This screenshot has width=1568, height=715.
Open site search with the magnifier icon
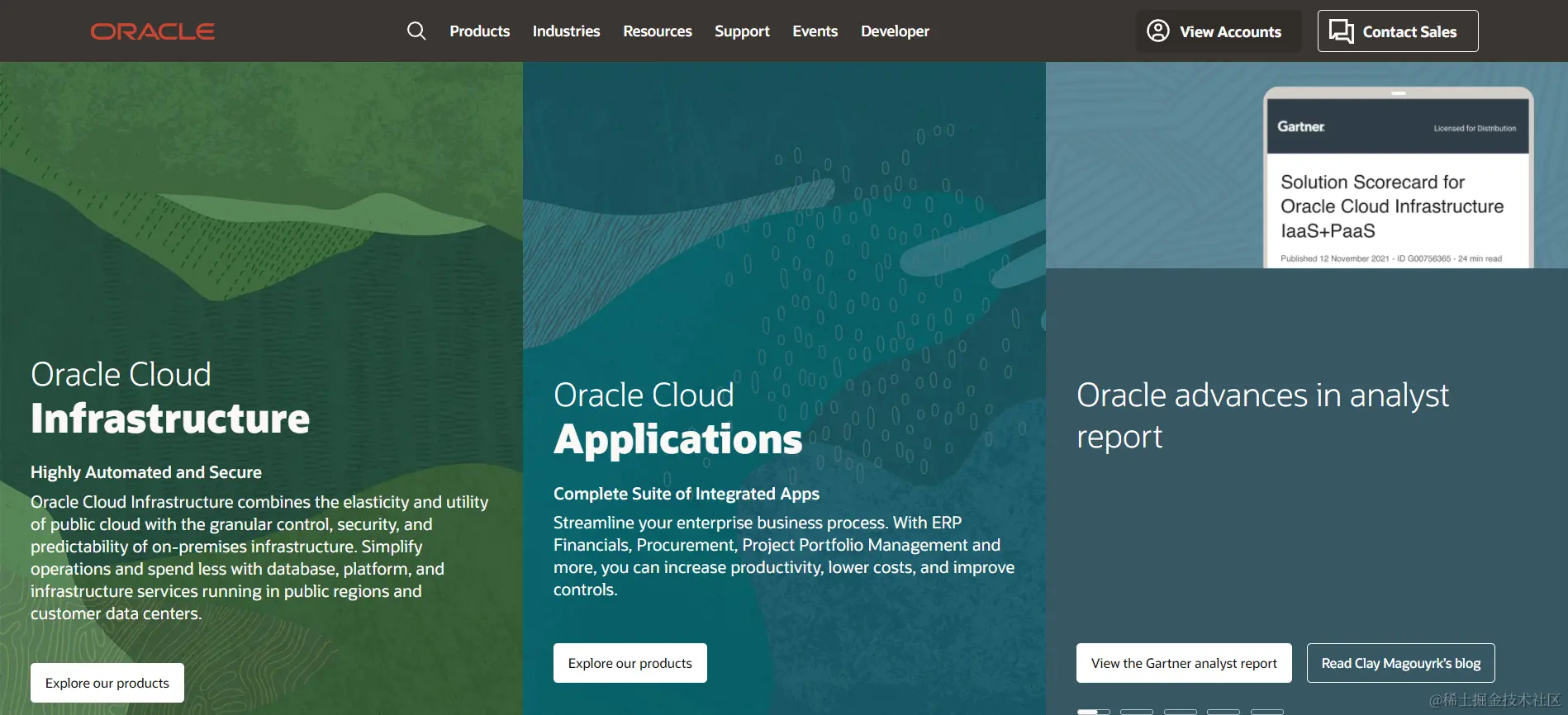coord(416,31)
